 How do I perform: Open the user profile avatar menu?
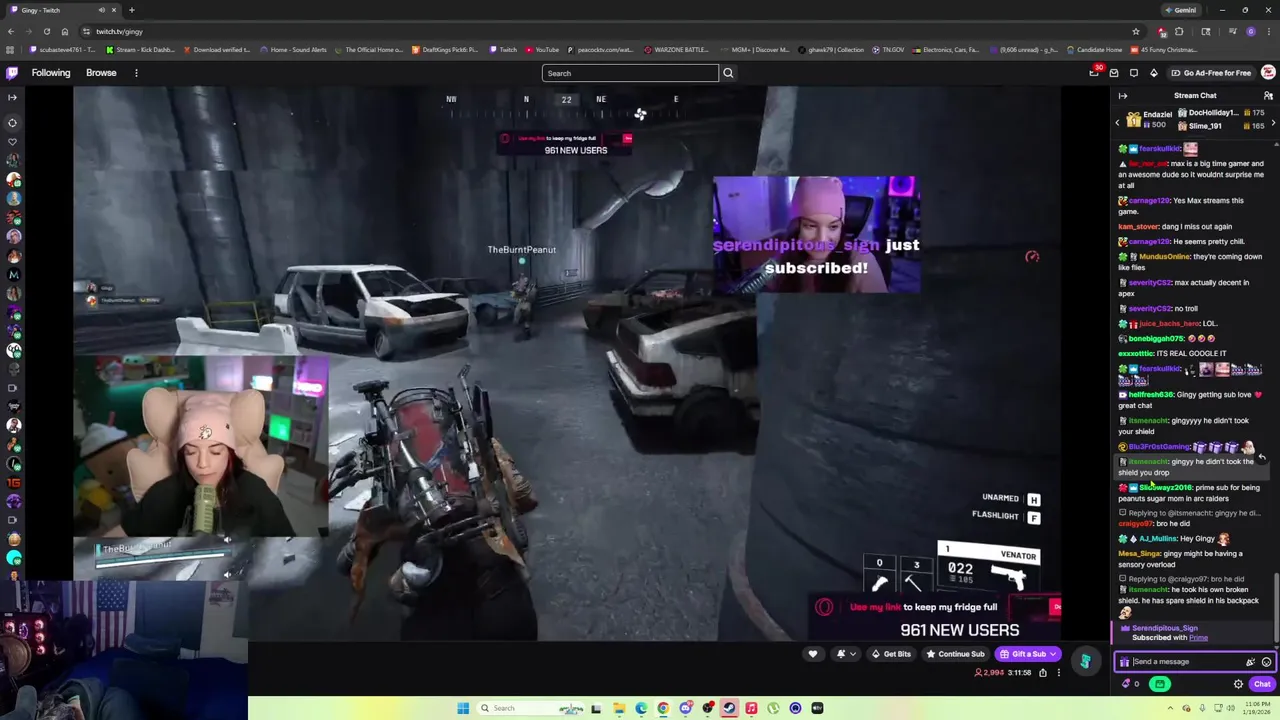pyautogui.click(x=1268, y=73)
